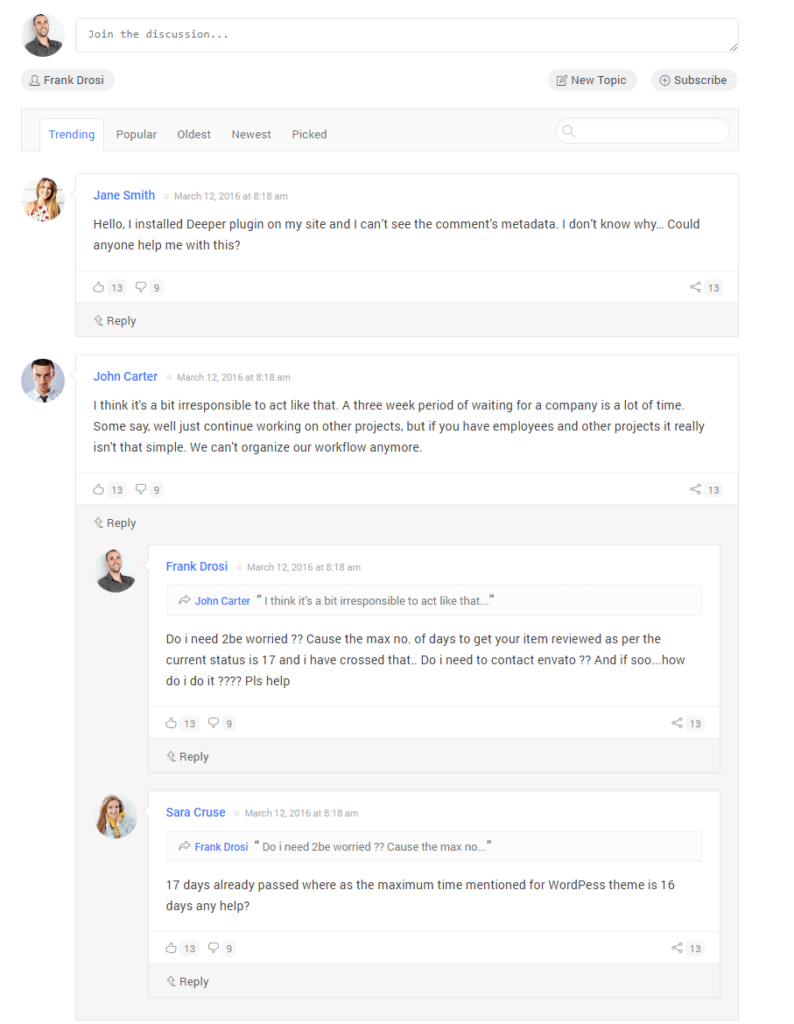The height and width of the screenshot is (1024, 794).
Task: Switch to the Popular tab
Action: (x=136, y=133)
